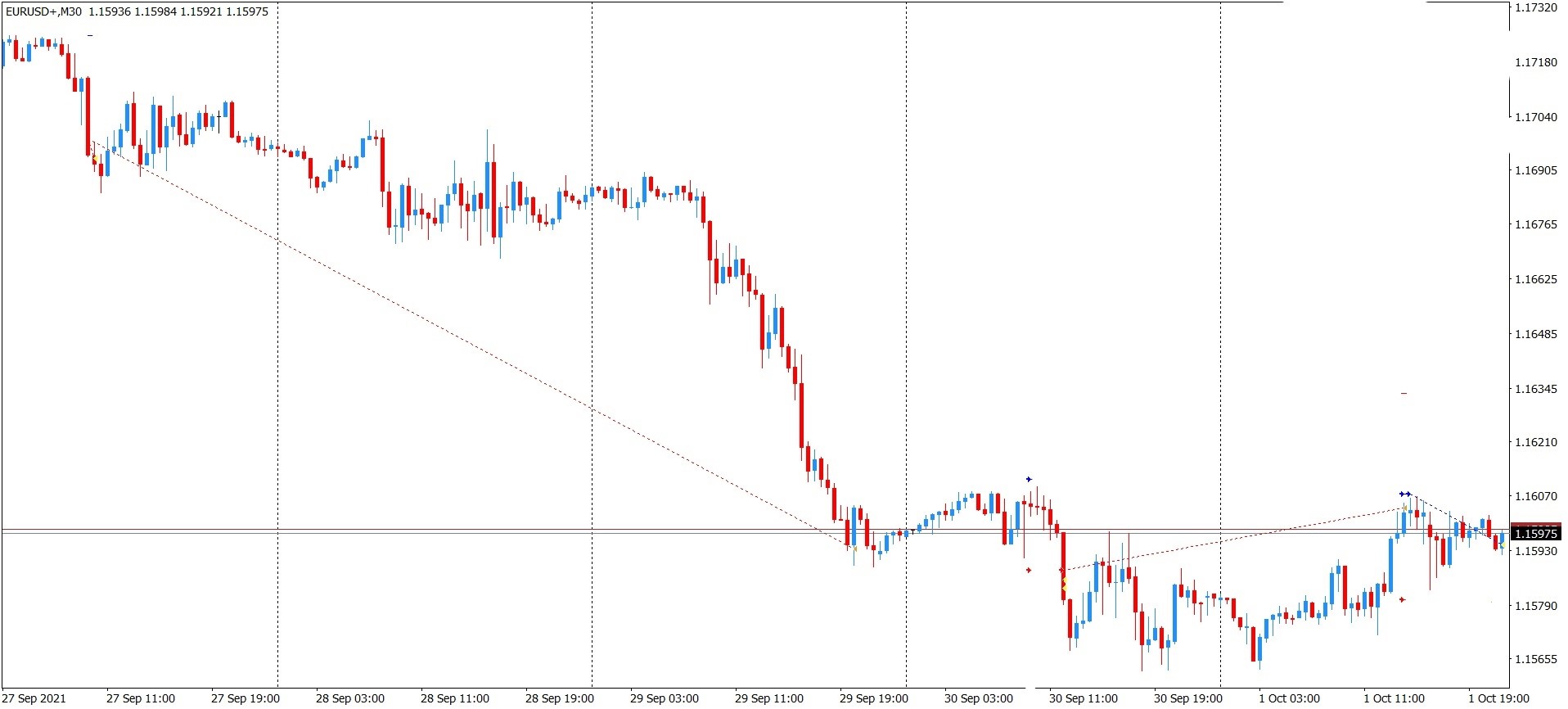Screen dimensions: 1568x709
Task: Click the current price label 1.15975
Action: [x=1536, y=534]
